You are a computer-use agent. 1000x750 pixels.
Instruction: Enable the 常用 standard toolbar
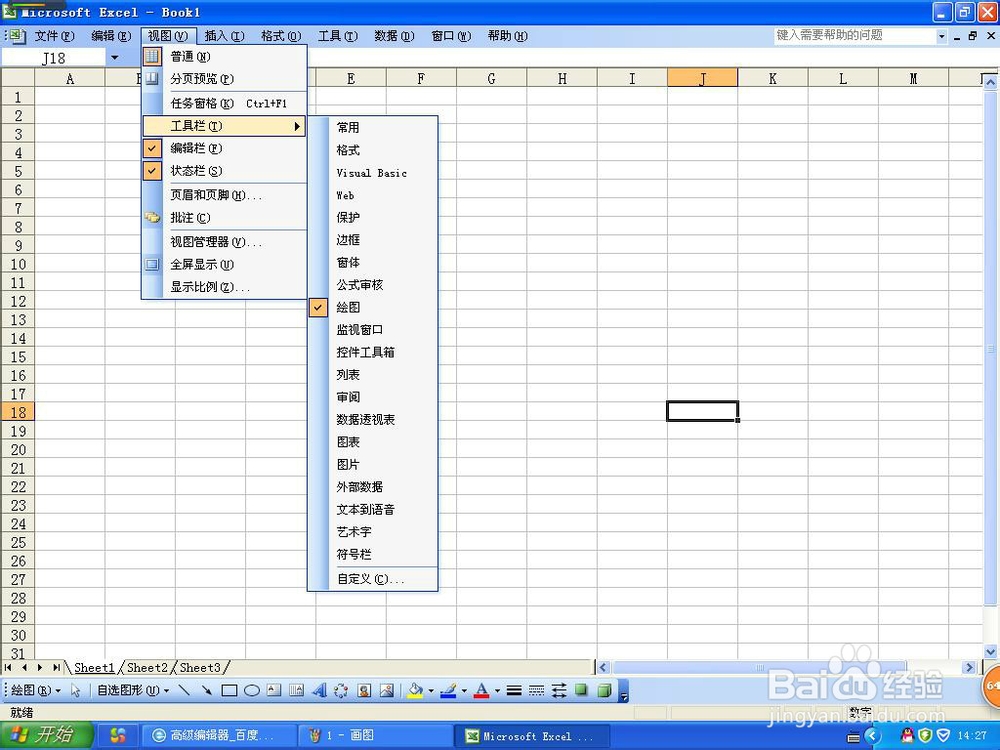click(373, 128)
